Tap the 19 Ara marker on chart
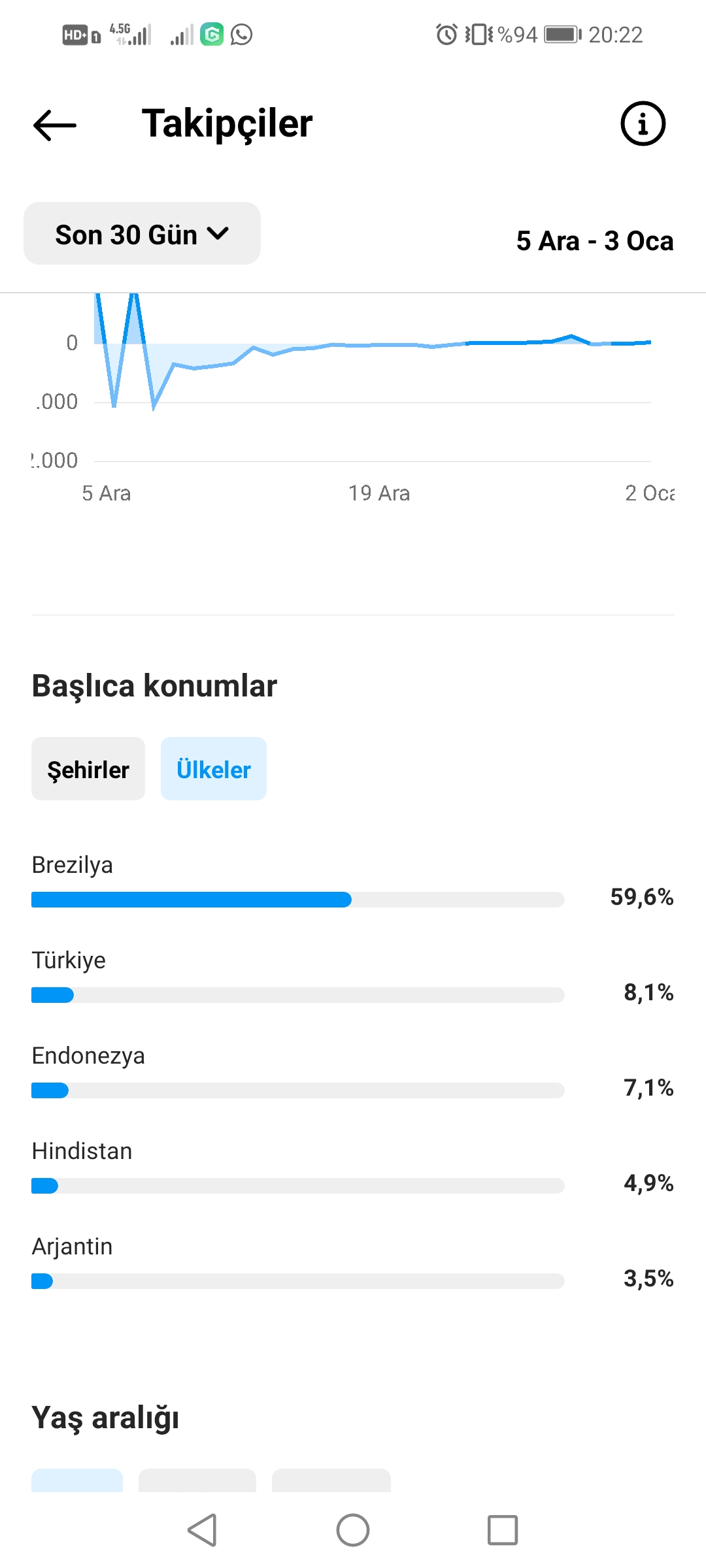706x1568 pixels. 379,493
